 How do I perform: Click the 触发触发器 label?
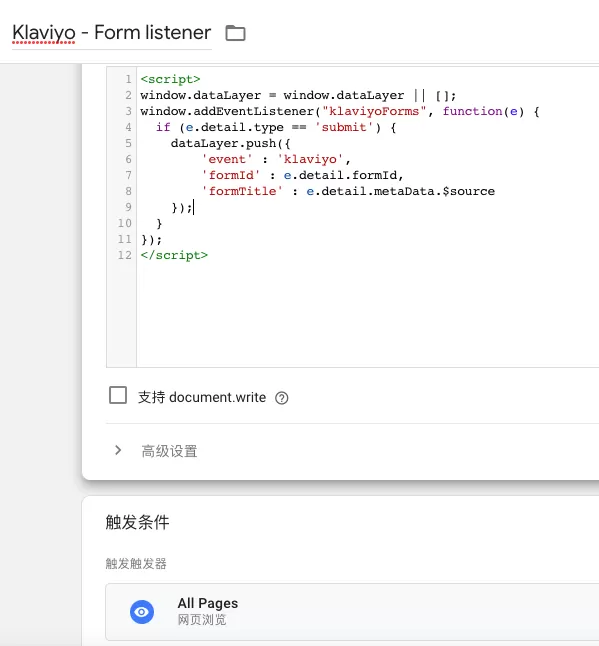click(x=136, y=564)
